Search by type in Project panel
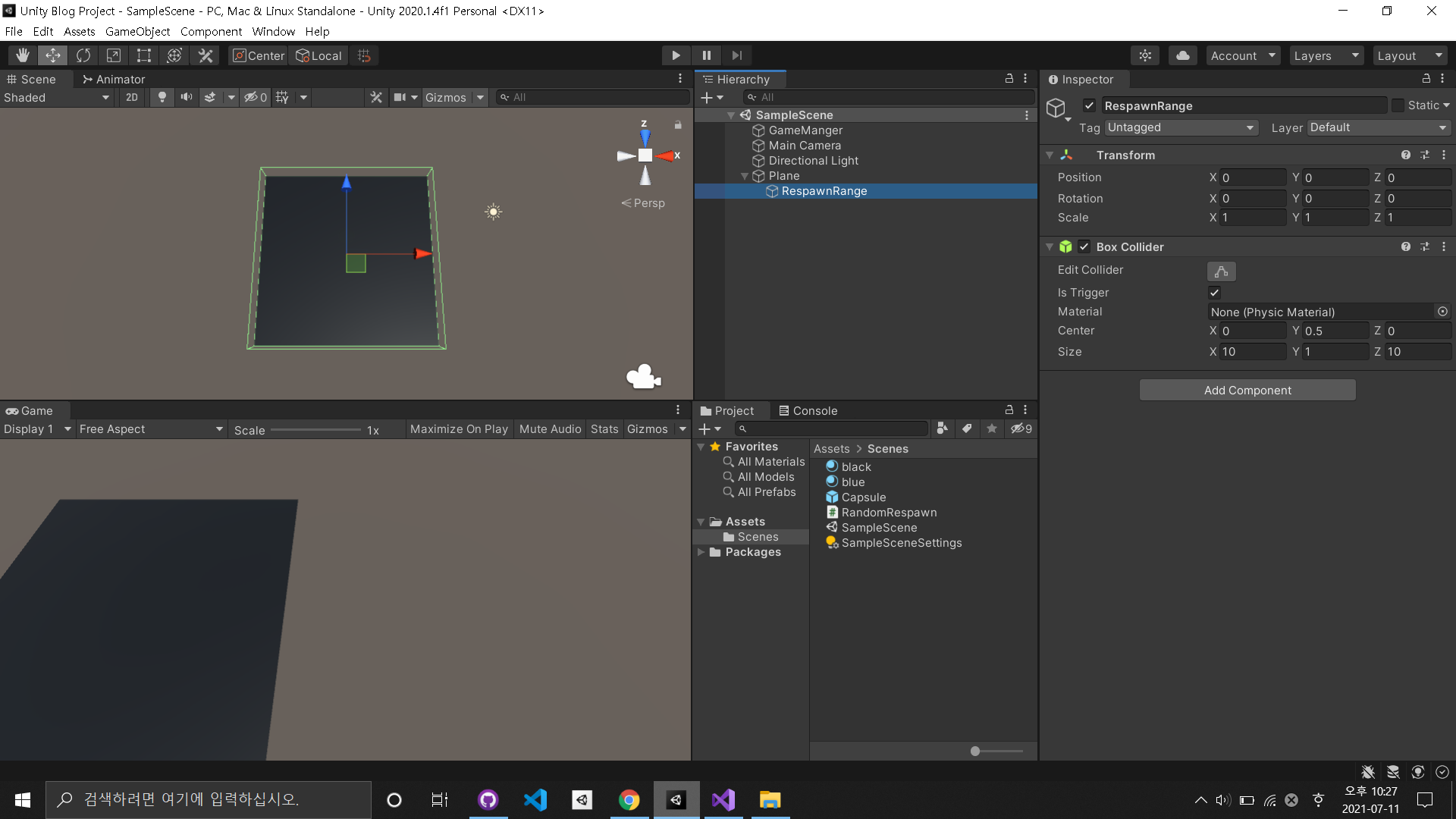1456x819 pixels. coord(942,428)
